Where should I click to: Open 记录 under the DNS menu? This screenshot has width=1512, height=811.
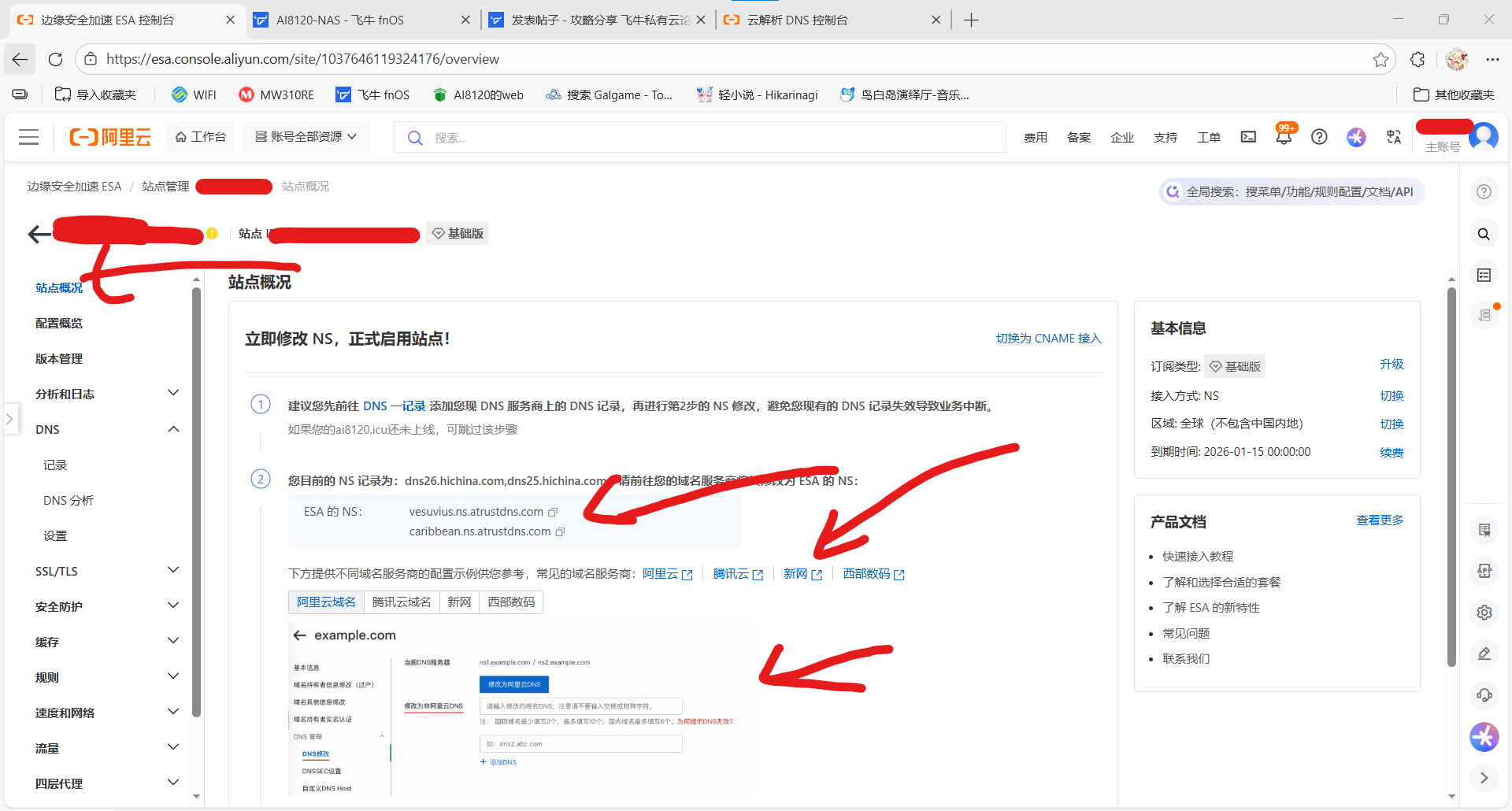(x=55, y=465)
